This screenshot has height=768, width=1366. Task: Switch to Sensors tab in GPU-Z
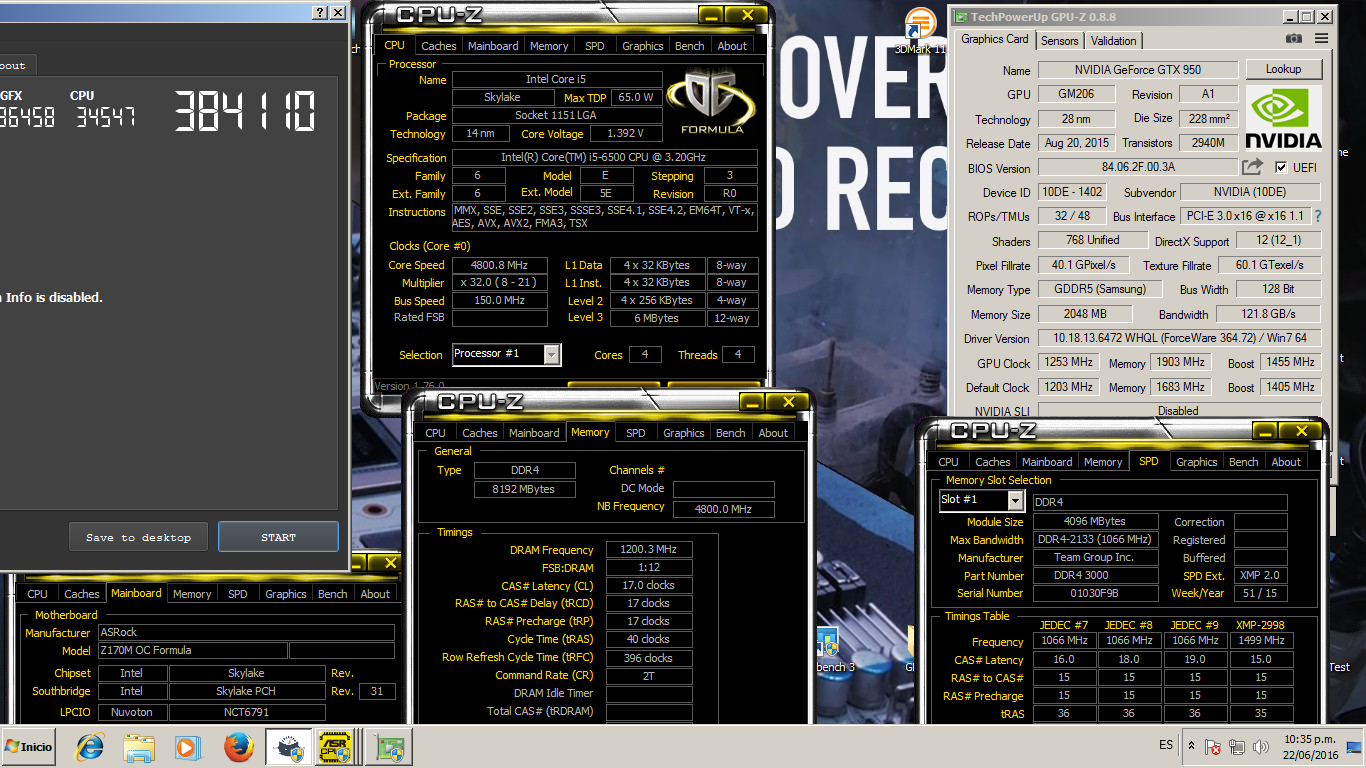pyautogui.click(x=1059, y=41)
